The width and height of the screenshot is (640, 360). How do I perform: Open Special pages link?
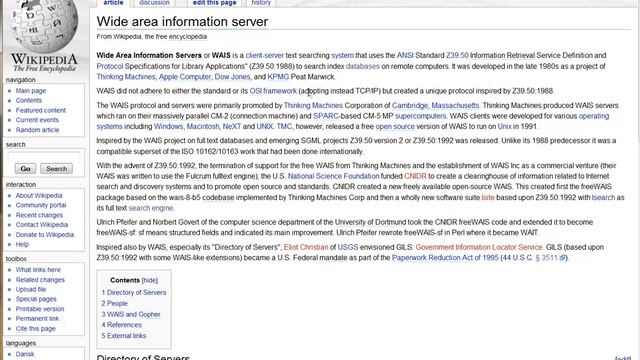pyautogui.click(x=36, y=299)
